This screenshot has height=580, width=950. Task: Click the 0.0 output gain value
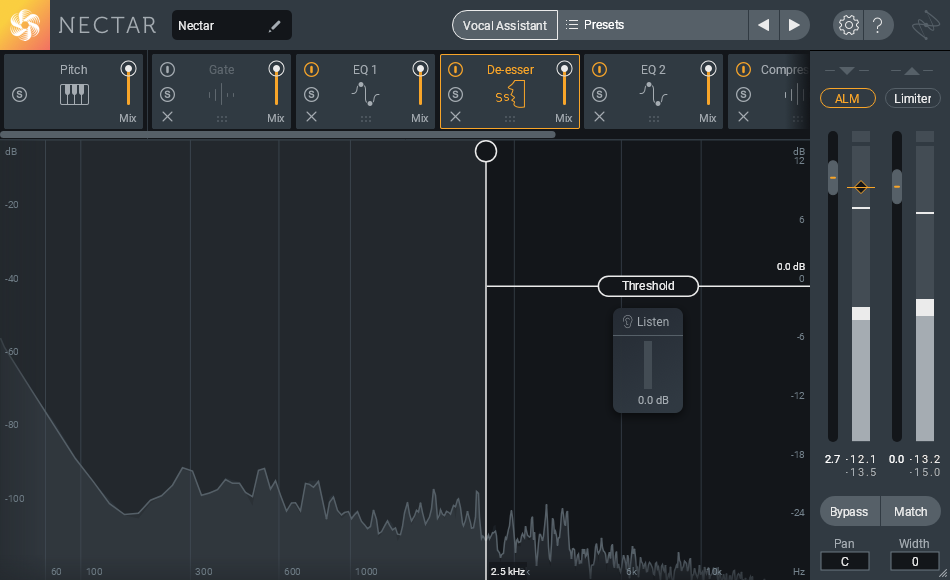click(x=897, y=459)
